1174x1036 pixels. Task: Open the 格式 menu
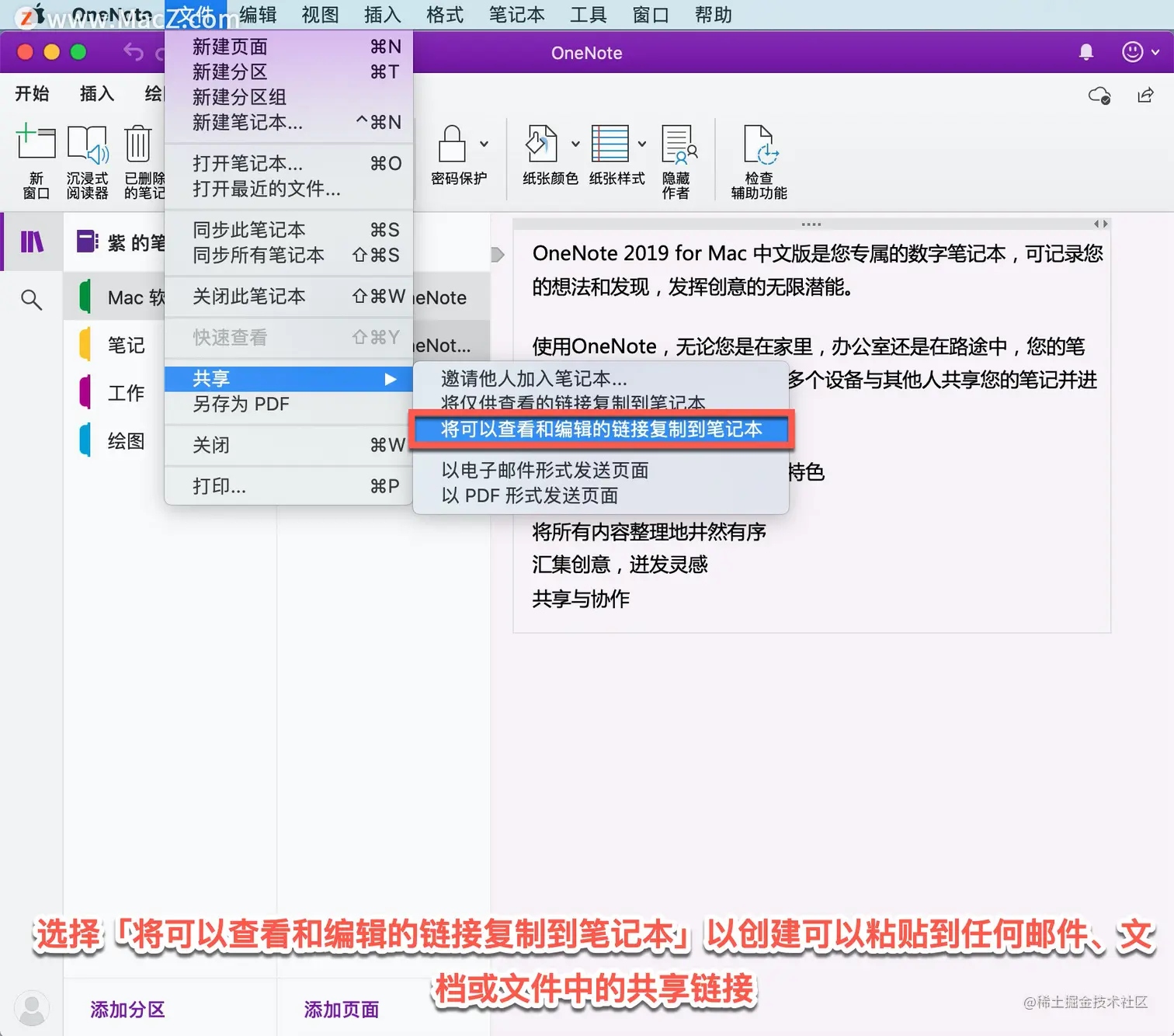(x=445, y=15)
